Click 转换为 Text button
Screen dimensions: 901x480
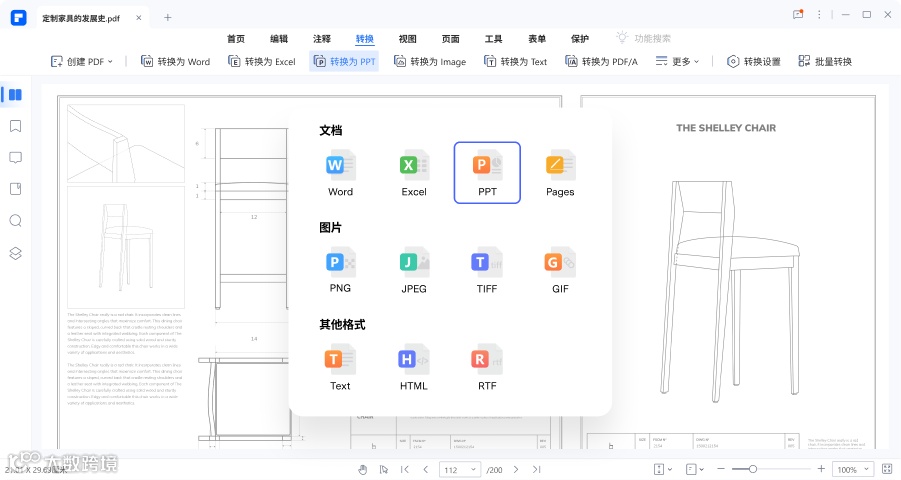(515, 62)
